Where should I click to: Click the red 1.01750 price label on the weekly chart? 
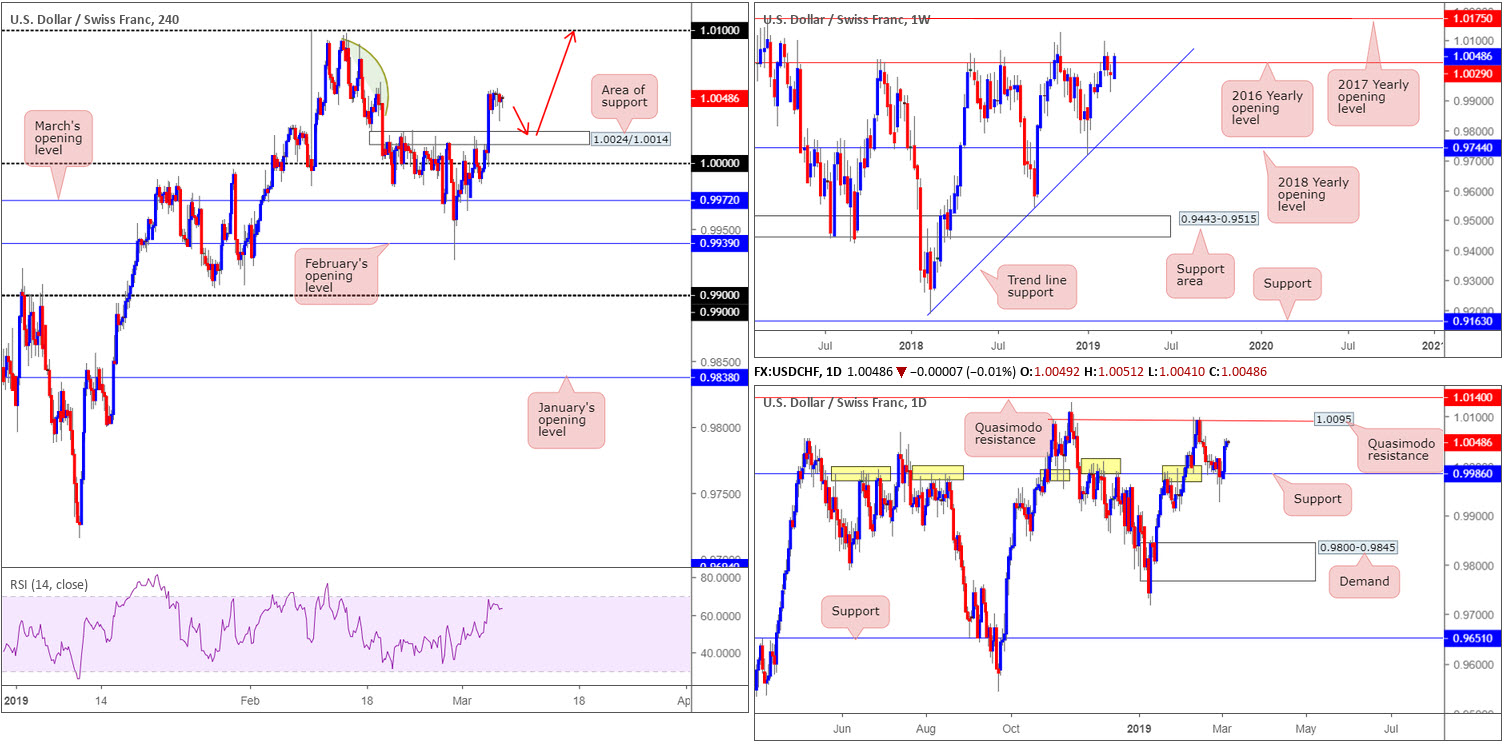(1474, 18)
